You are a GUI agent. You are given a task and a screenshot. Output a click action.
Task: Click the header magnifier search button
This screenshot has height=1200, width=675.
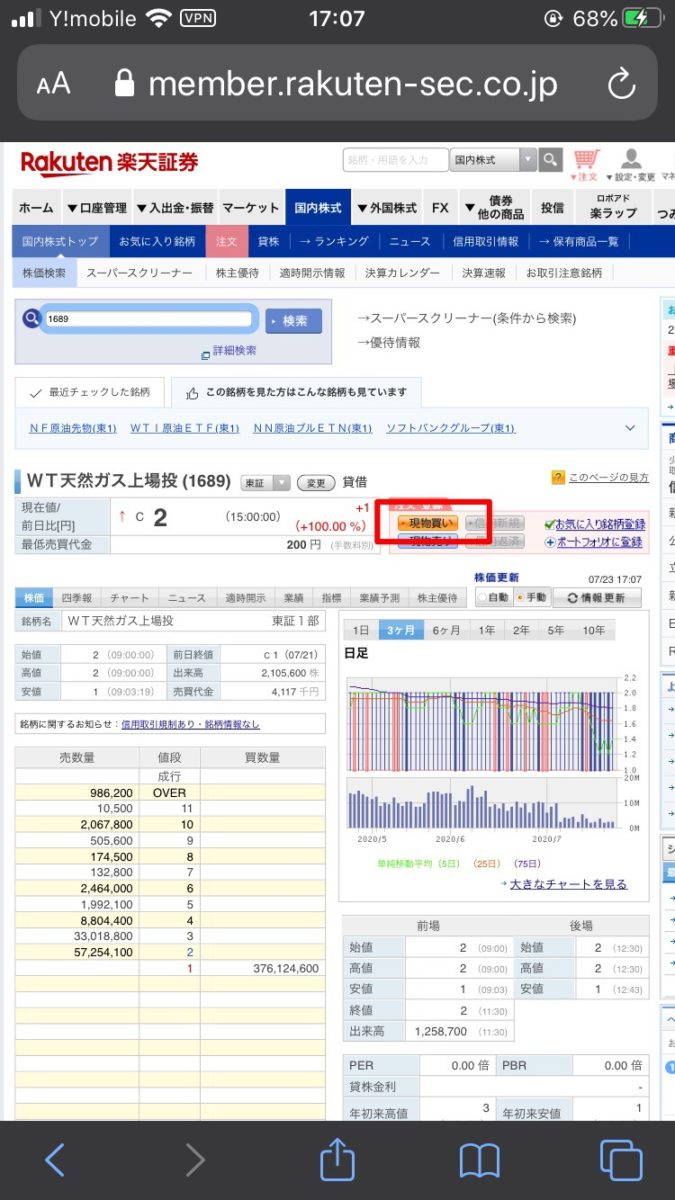(551, 160)
